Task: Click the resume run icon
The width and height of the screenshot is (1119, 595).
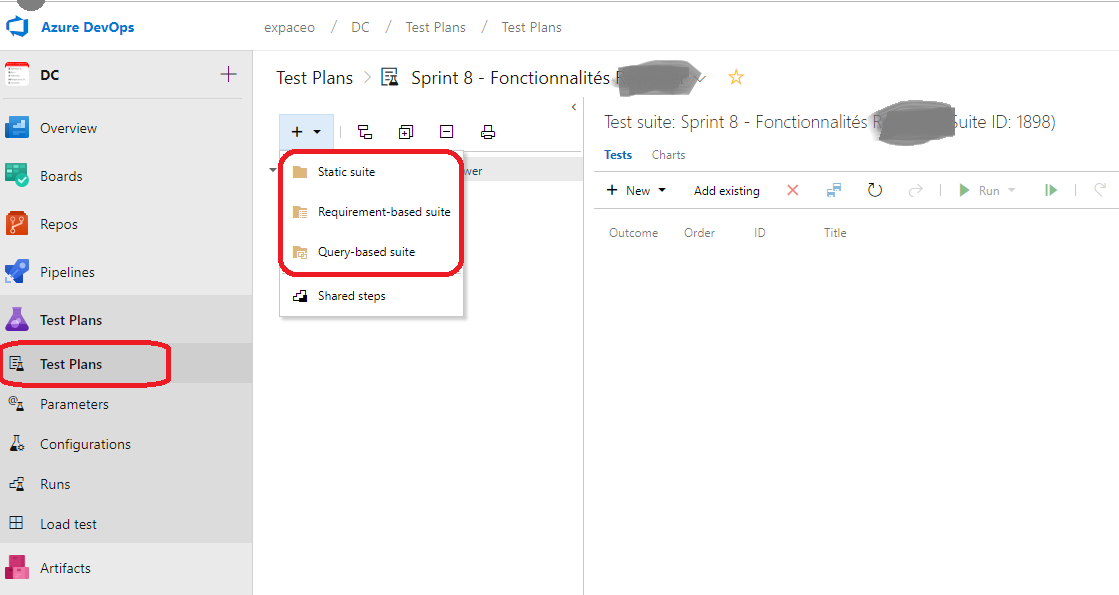Action: pos(1050,190)
